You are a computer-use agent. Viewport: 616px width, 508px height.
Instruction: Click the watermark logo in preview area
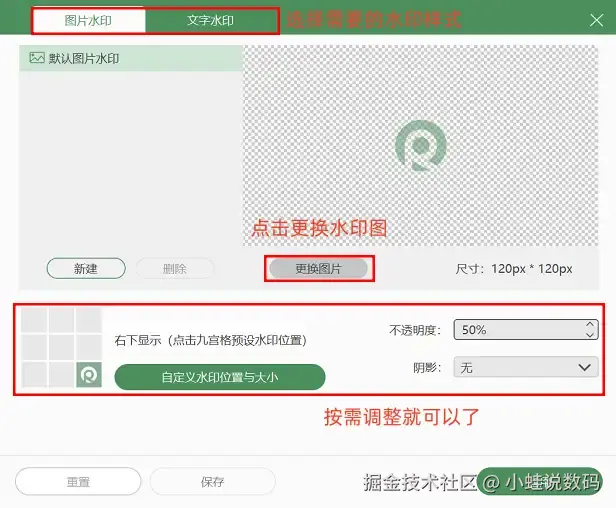click(420, 145)
